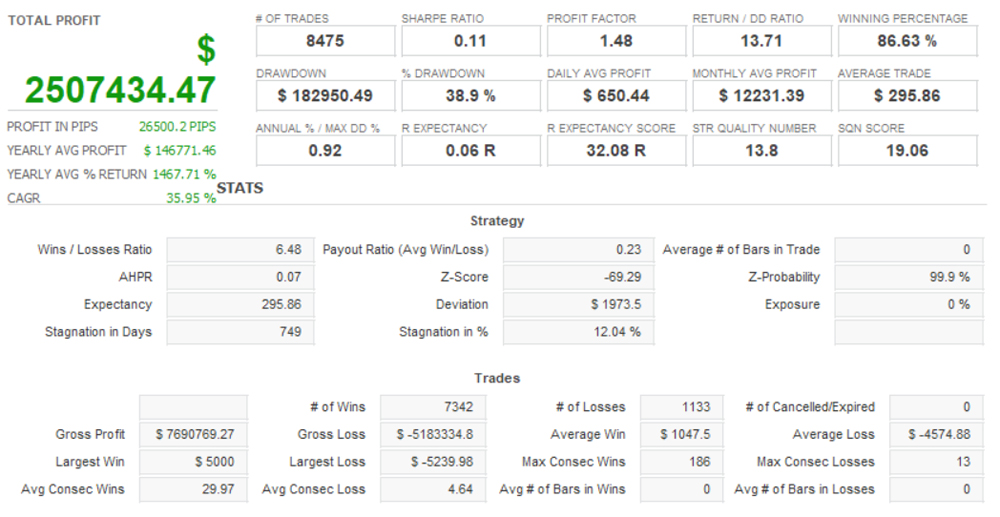The height and width of the screenshot is (517, 1000).
Task: Click the Gross Profit amount field
Action: pyautogui.click(x=193, y=435)
